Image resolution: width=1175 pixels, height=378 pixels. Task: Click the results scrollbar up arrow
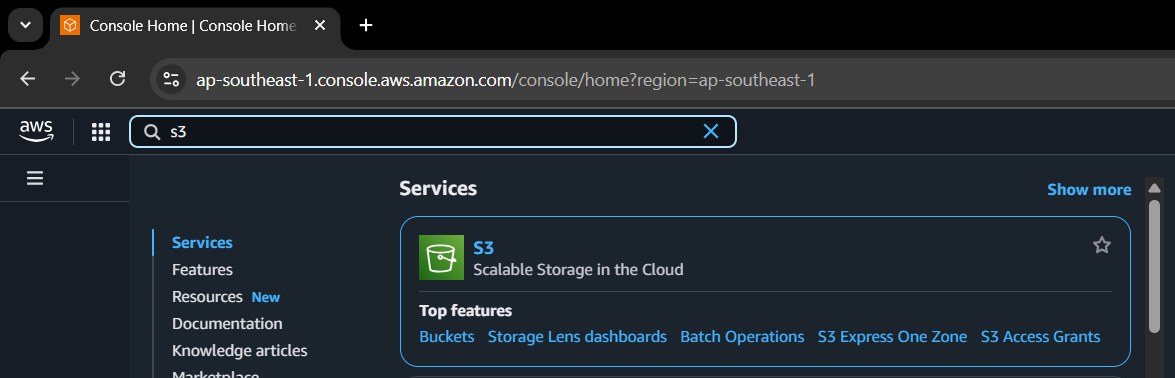pyautogui.click(x=1154, y=188)
